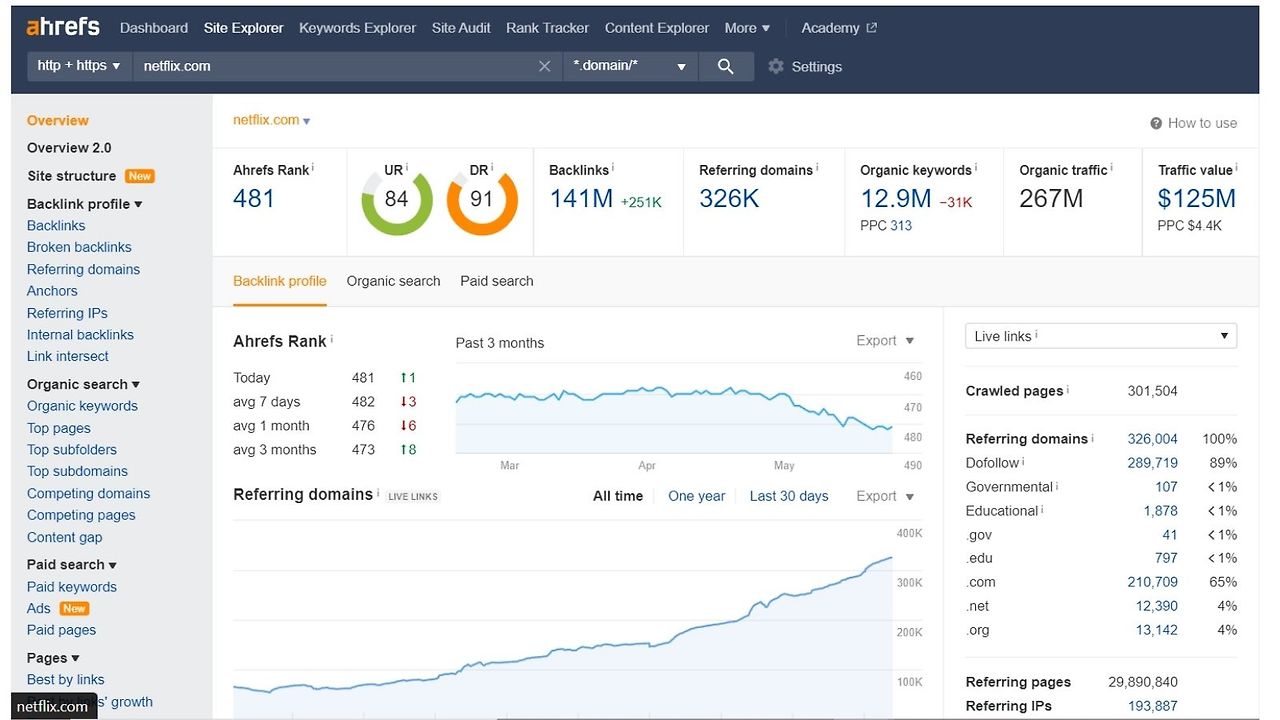Image resolution: width=1280 pixels, height=720 pixels.
Task: Open the Live links dropdown
Action: point(1101,336)
